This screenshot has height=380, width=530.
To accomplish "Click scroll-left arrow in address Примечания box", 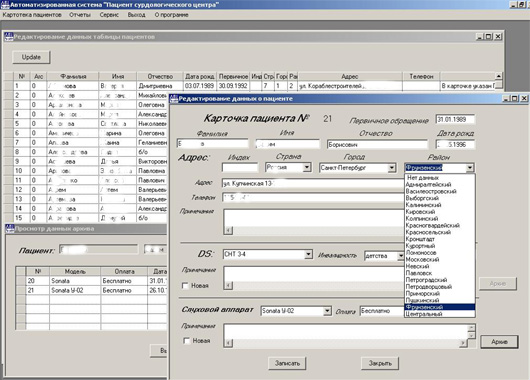I will point(228,230).
